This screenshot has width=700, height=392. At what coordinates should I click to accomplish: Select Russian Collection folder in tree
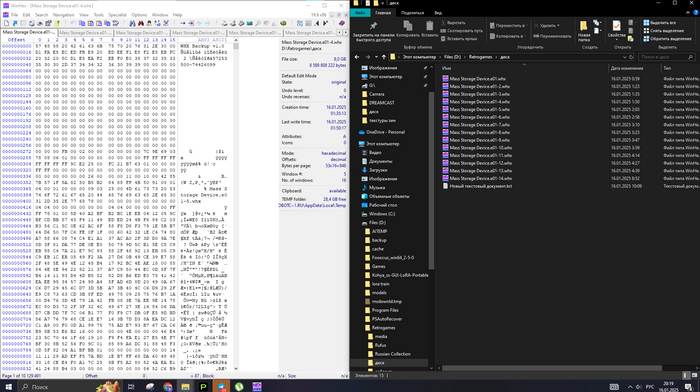coord(392,354)
